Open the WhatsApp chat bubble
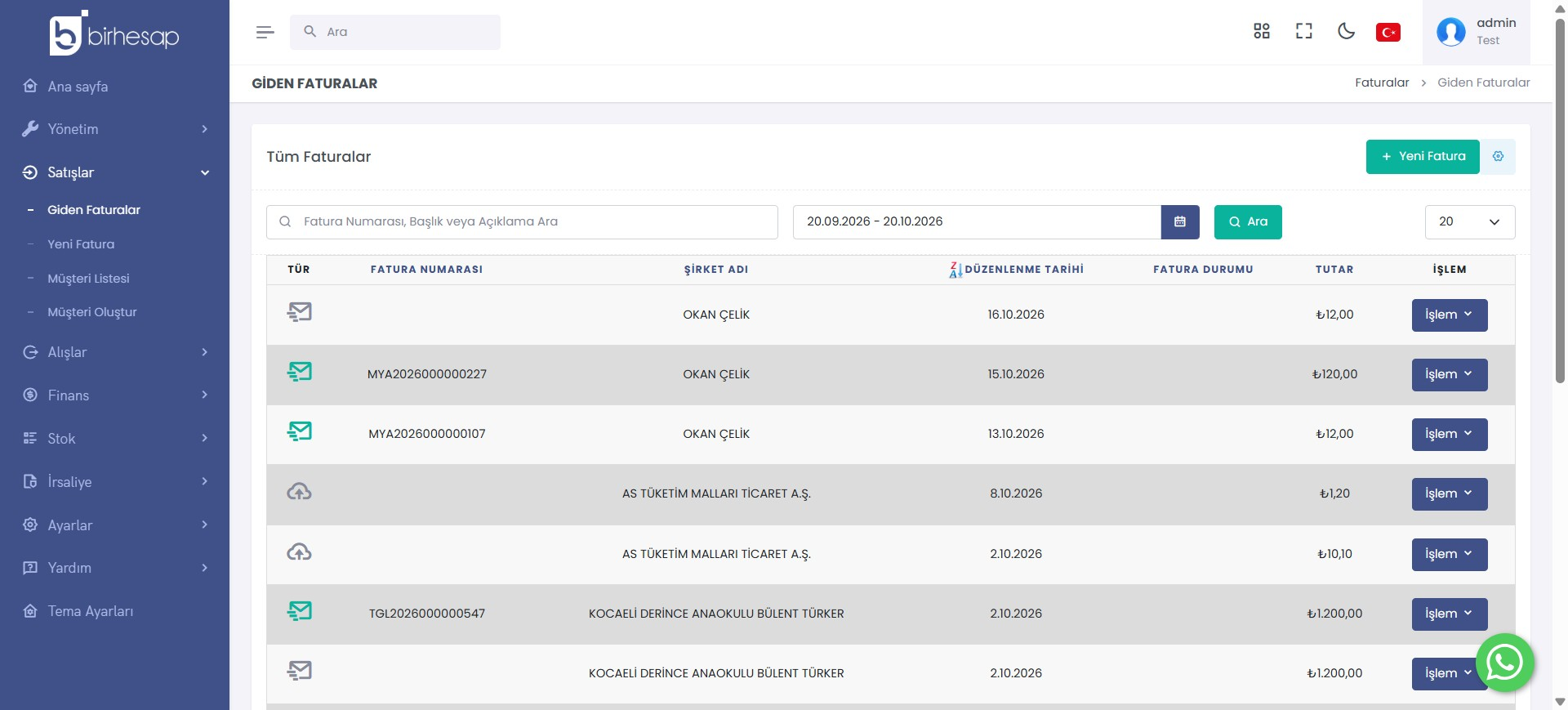This screenshot has width=1568, height=710. [x=1504, y=663]
